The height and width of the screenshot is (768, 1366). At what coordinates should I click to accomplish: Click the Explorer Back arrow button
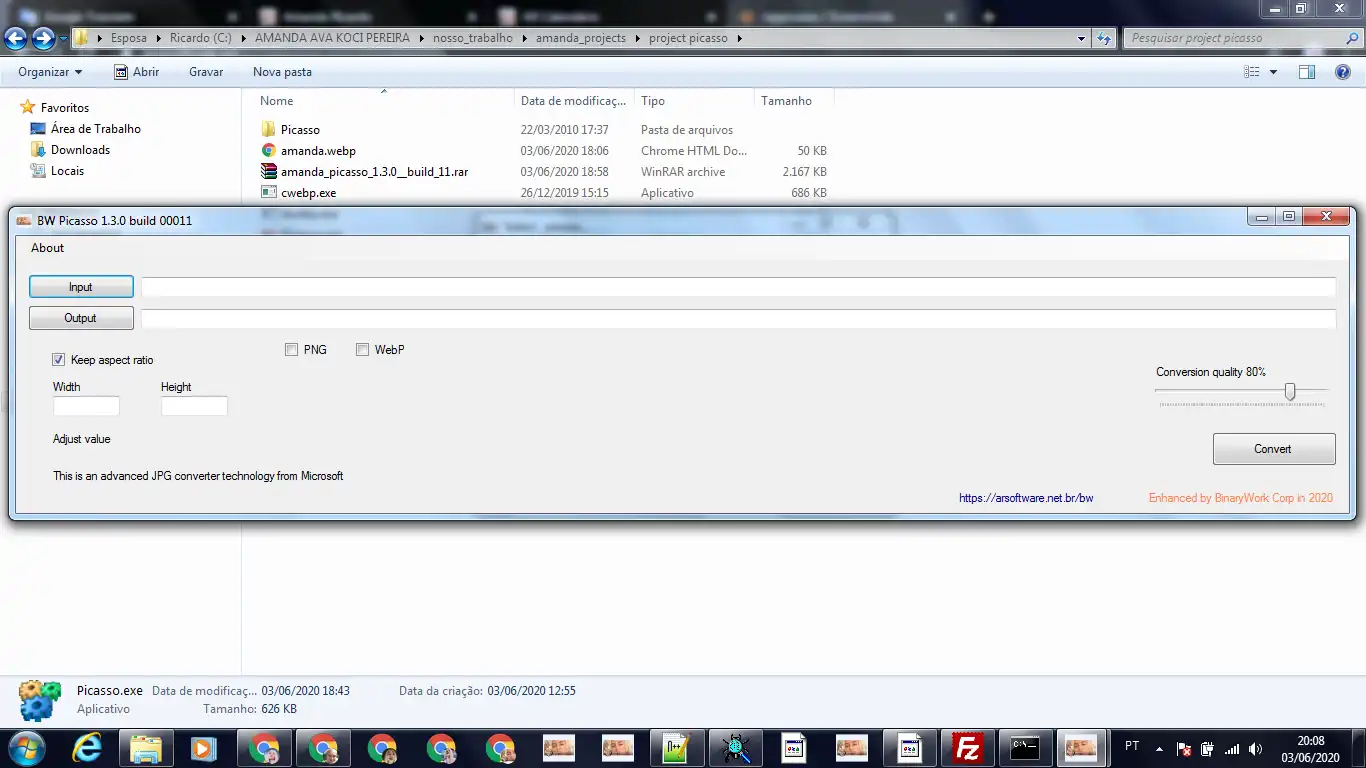point(16,38)
